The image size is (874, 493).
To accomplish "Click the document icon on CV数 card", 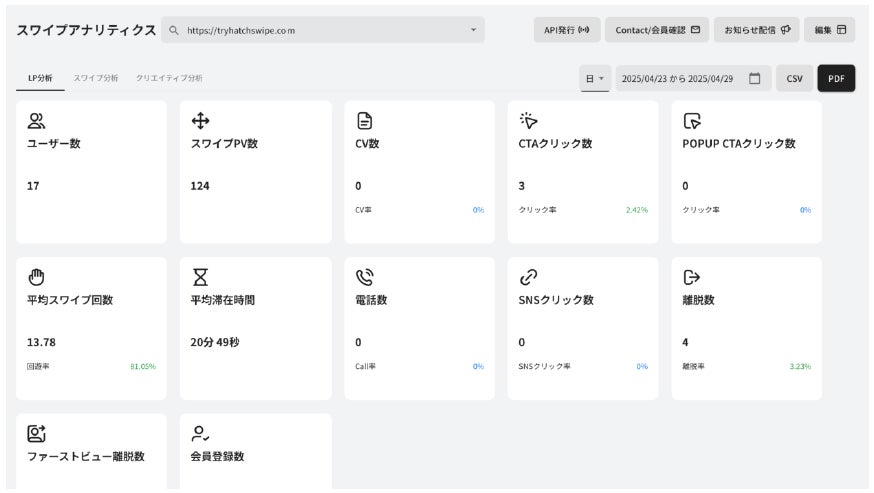I will tap(365, 121).
